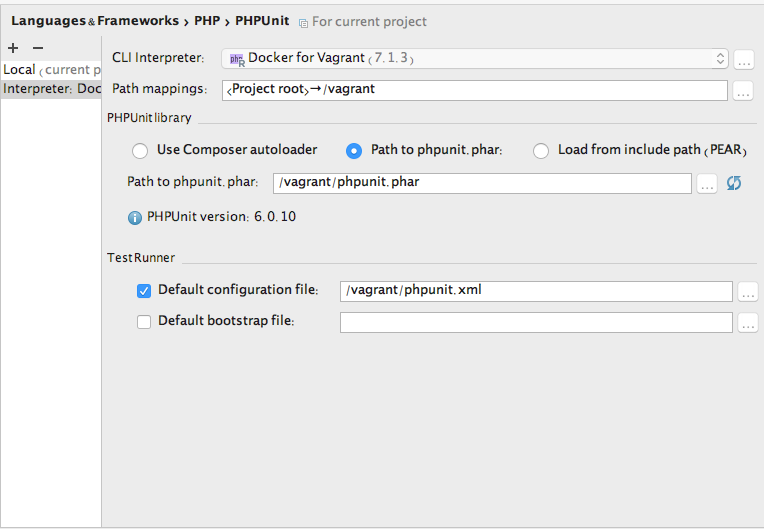This screenshot has width=764, height=529.
Task: Refresh PHPUnit version with reload icon
Action: (734, 183)
